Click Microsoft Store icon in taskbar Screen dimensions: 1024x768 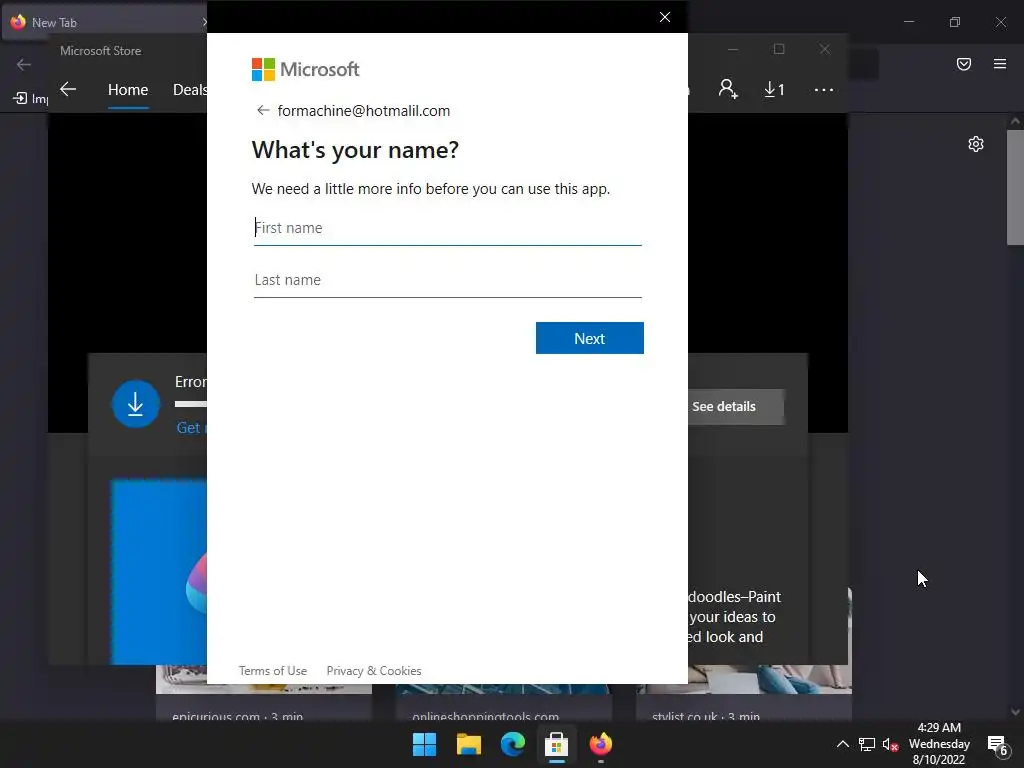pyautogui.click(x=556, y=744)
